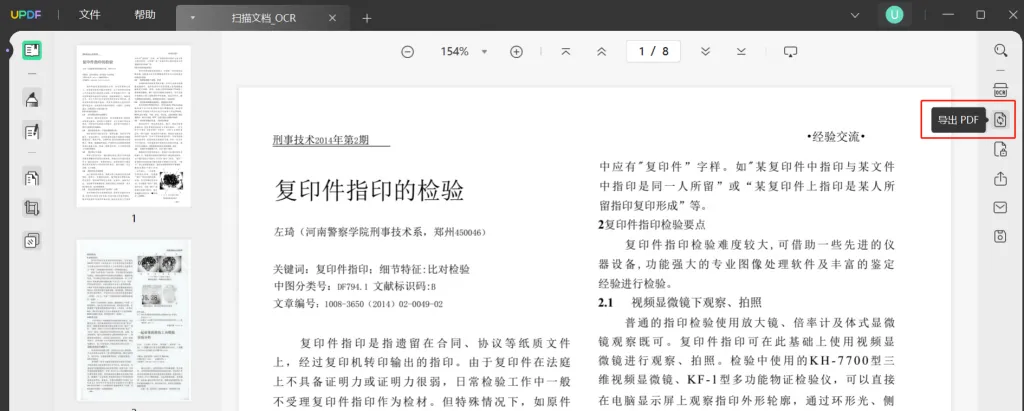Select the Comment highlighter tool
The width and height of the screenshot is (1024, 411).
pyautogui.click(x=32, y=99)
